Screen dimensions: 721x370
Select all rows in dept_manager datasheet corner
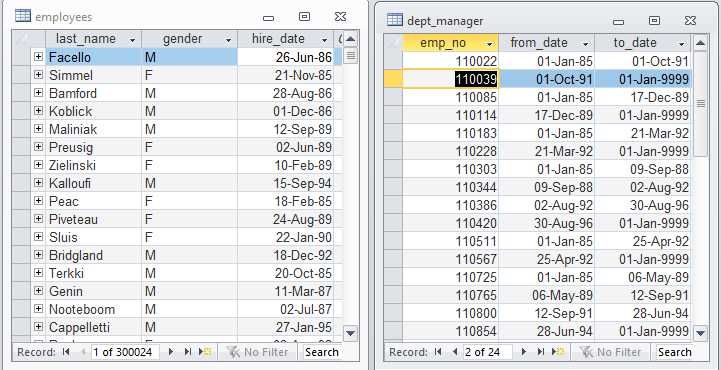coord(393,43)
